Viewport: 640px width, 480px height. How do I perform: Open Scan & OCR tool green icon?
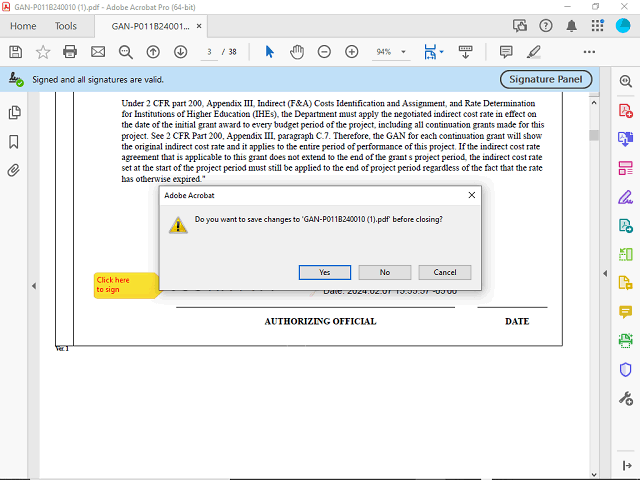pos(625,340)
